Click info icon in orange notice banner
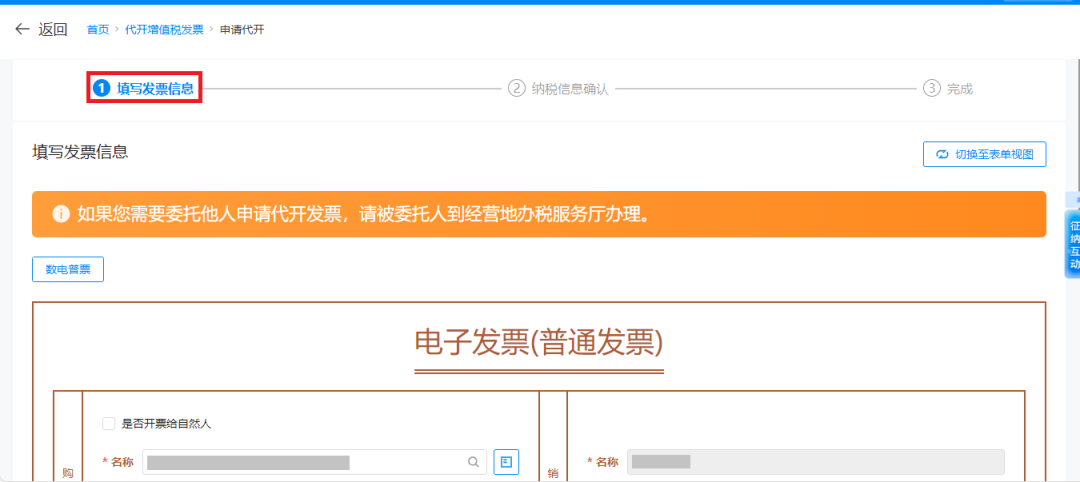1080x482 pixels. point(61,214)
